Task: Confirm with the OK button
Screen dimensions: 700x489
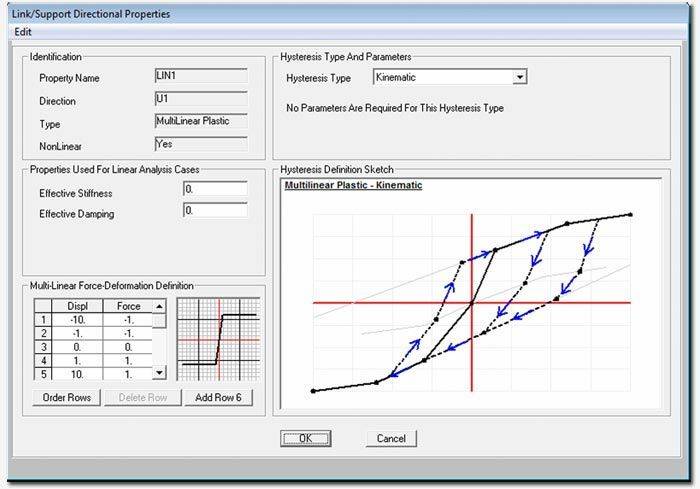Action: click(306, 439)
